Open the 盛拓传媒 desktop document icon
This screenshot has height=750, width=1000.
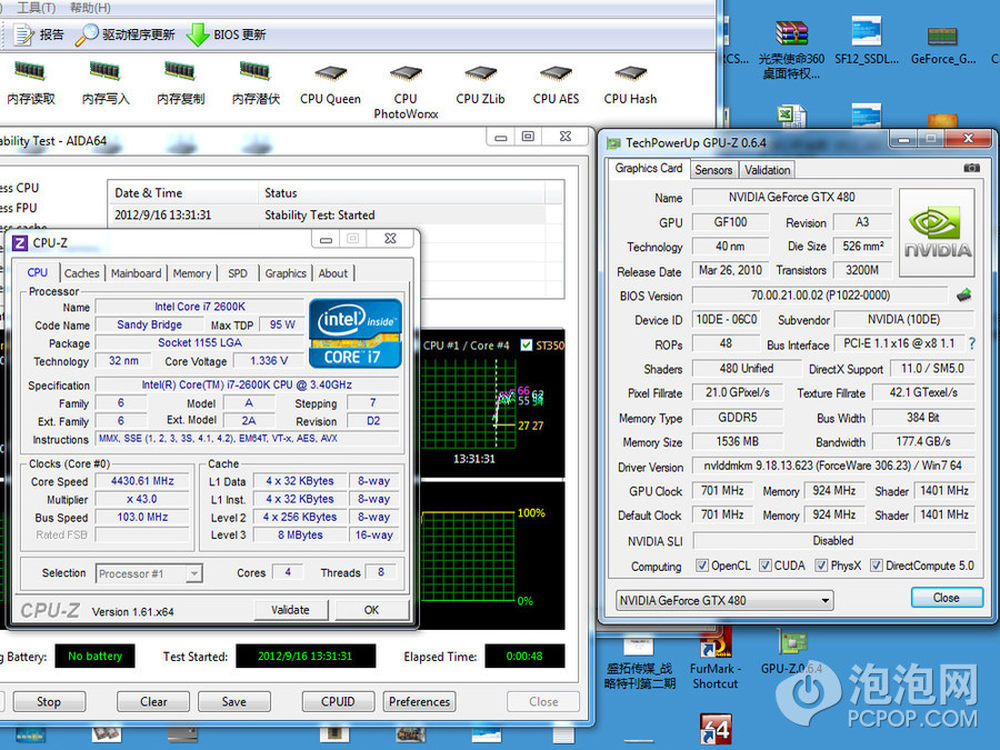point(640,661)
